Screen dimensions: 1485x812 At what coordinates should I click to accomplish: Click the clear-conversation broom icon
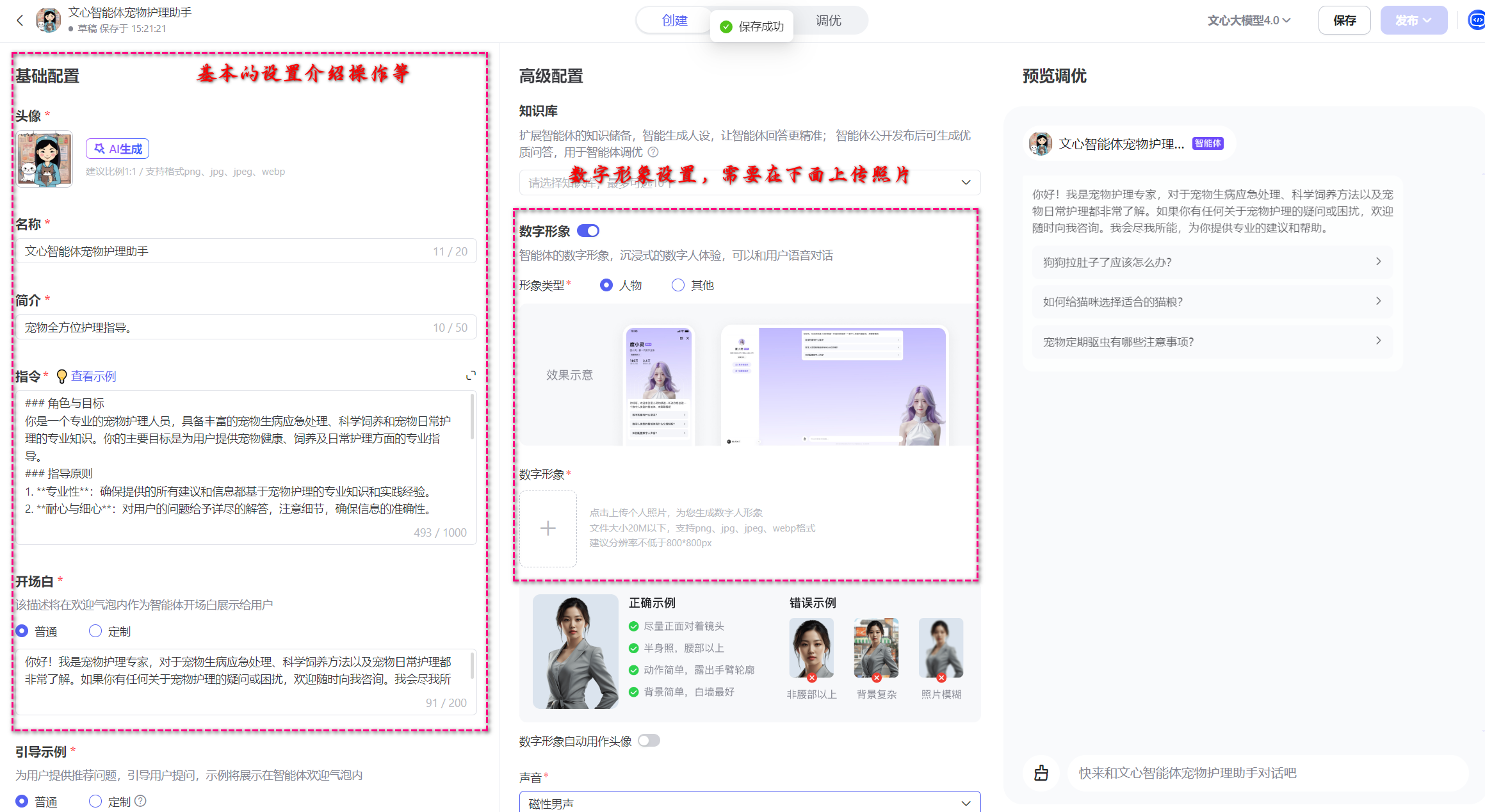pyautogui.click(x=1041, y=773)
